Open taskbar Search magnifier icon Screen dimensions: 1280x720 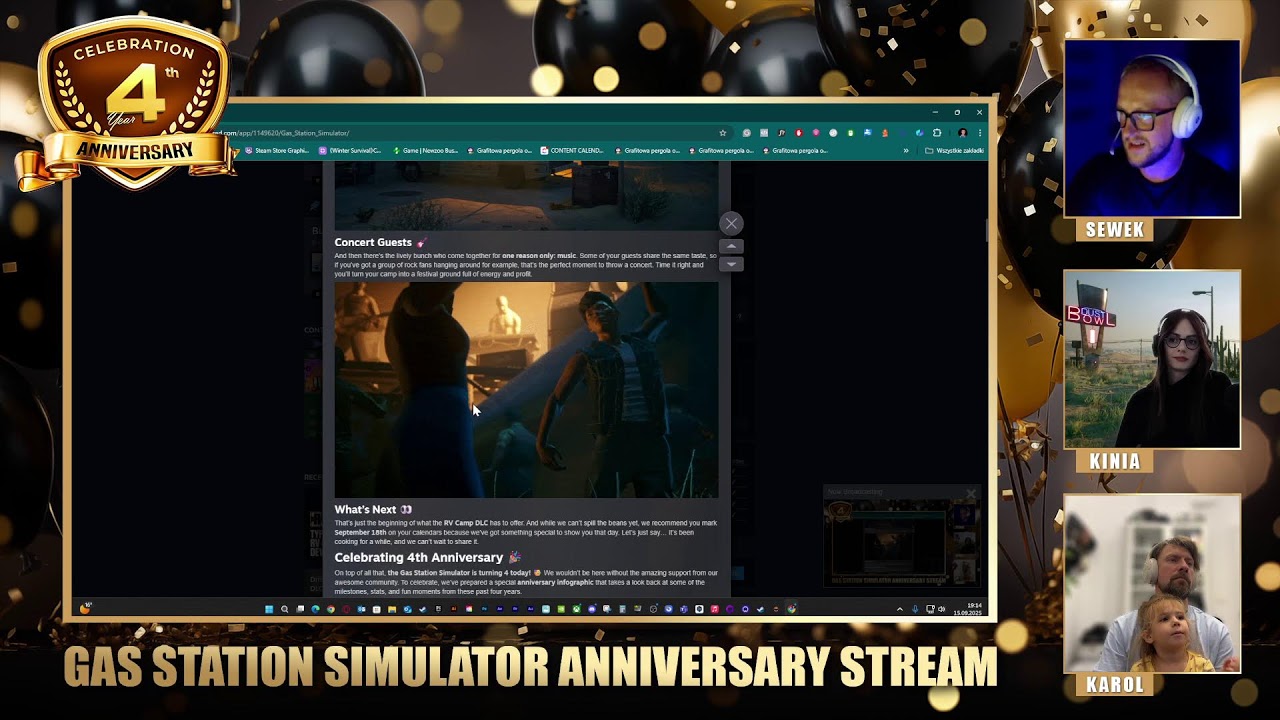point(284,609)
